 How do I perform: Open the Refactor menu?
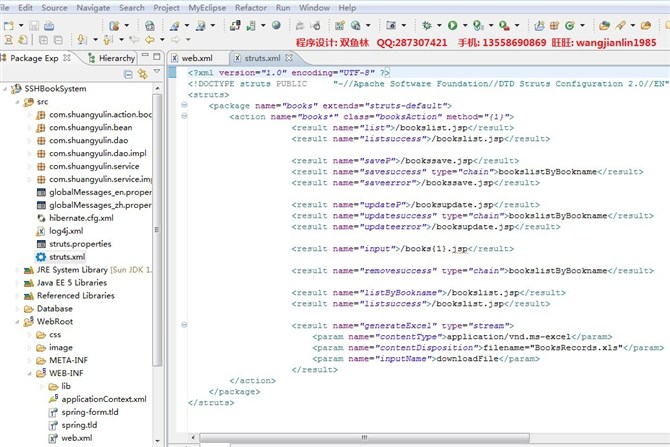251,8
